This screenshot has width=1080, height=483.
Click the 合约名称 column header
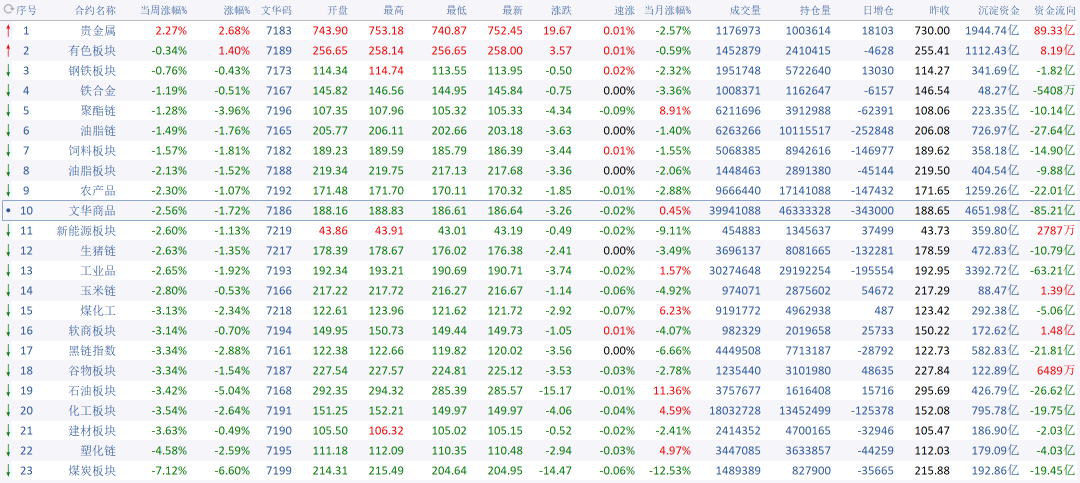(95, 10)
